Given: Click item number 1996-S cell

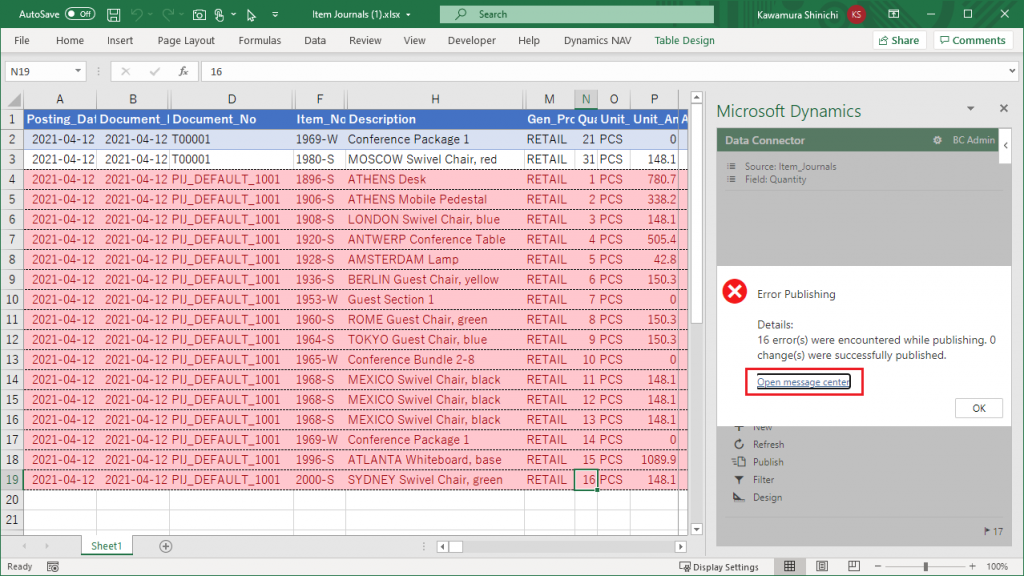Looking at the screenshot, I should pos(319,460).
